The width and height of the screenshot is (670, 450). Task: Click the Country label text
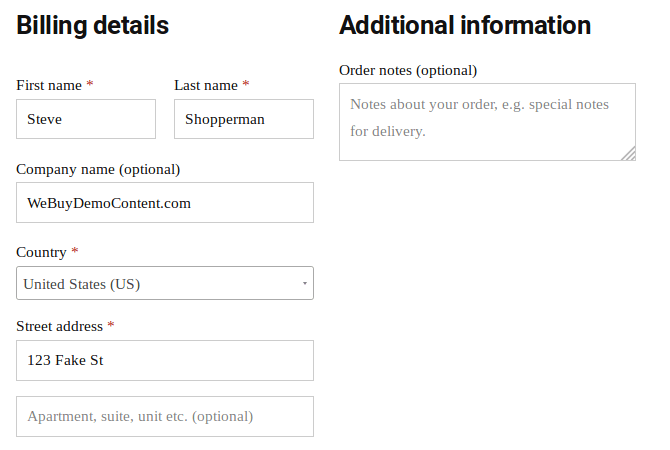coord(41,253)
